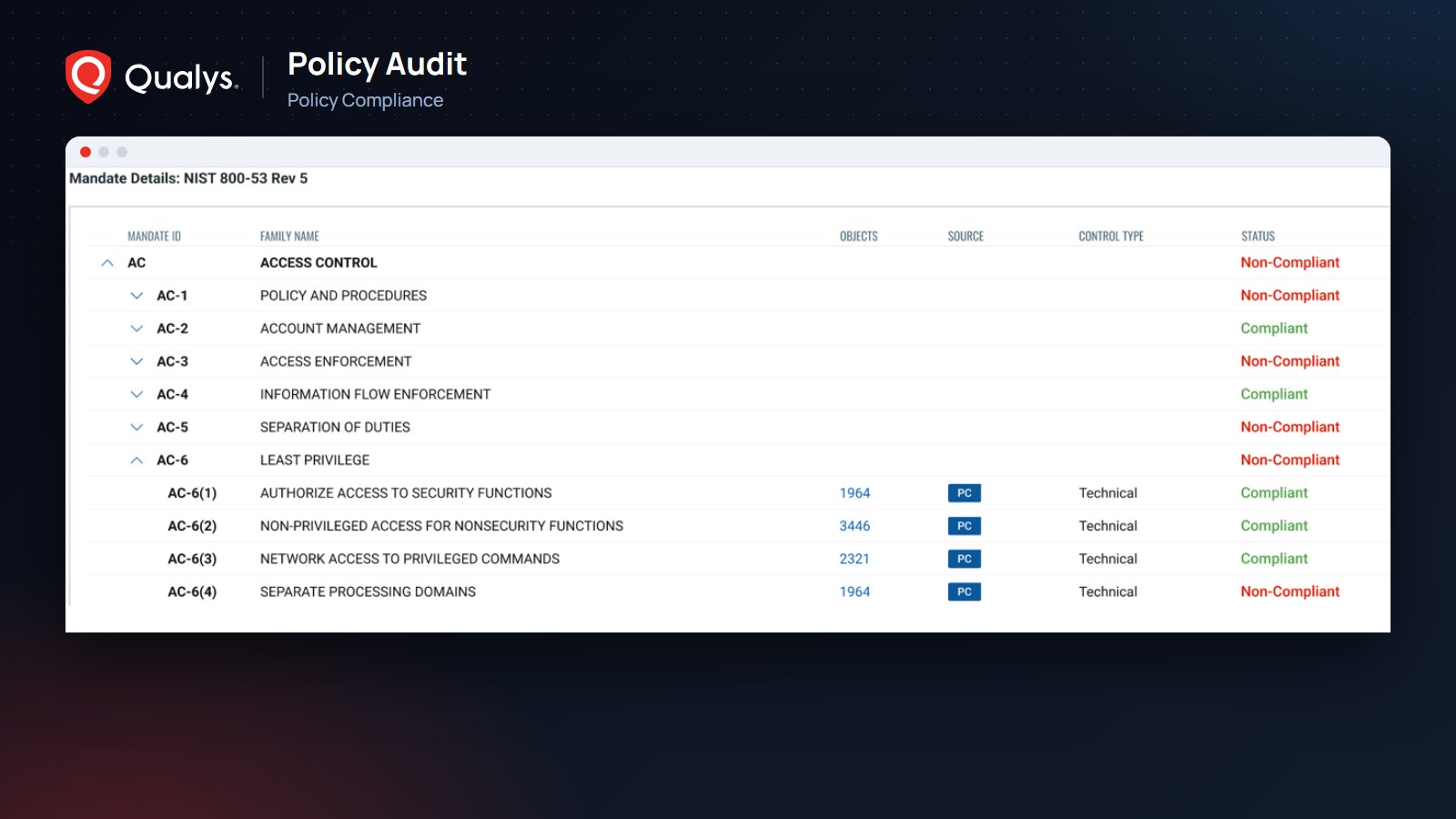Open objects count 1964 for AC-6(4)
The image size is (1456, 819).
coord(854,591)
